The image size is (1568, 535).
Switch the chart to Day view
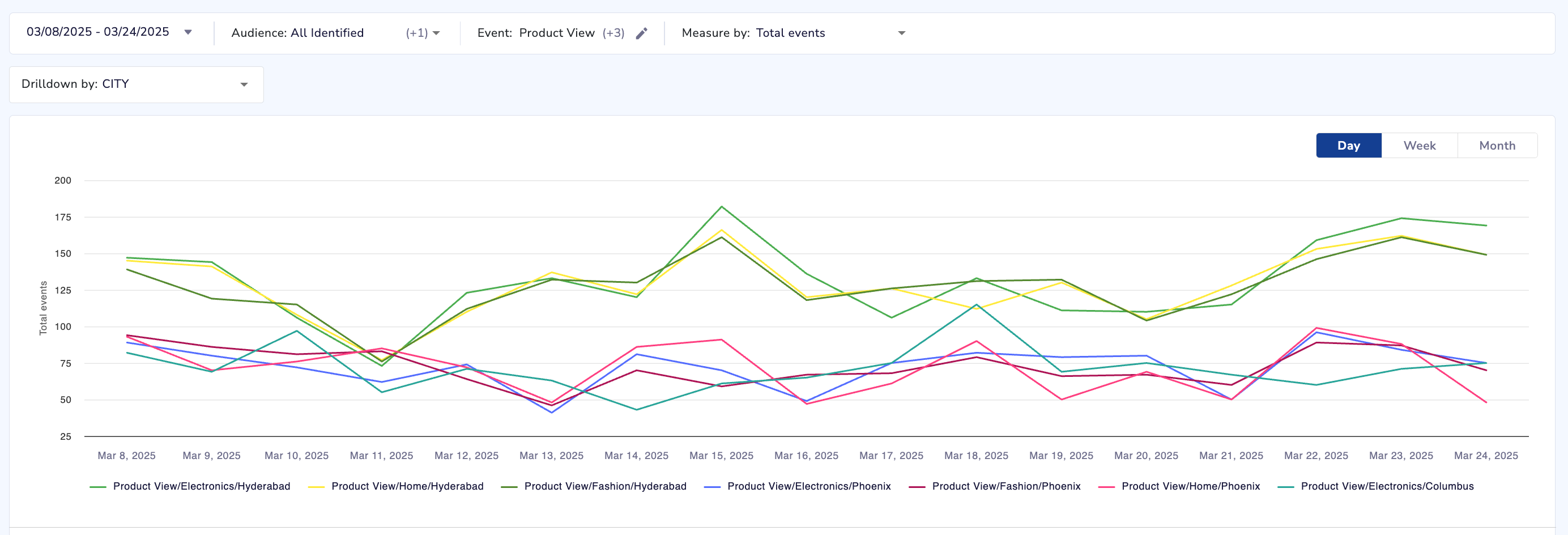point(1348,146)
